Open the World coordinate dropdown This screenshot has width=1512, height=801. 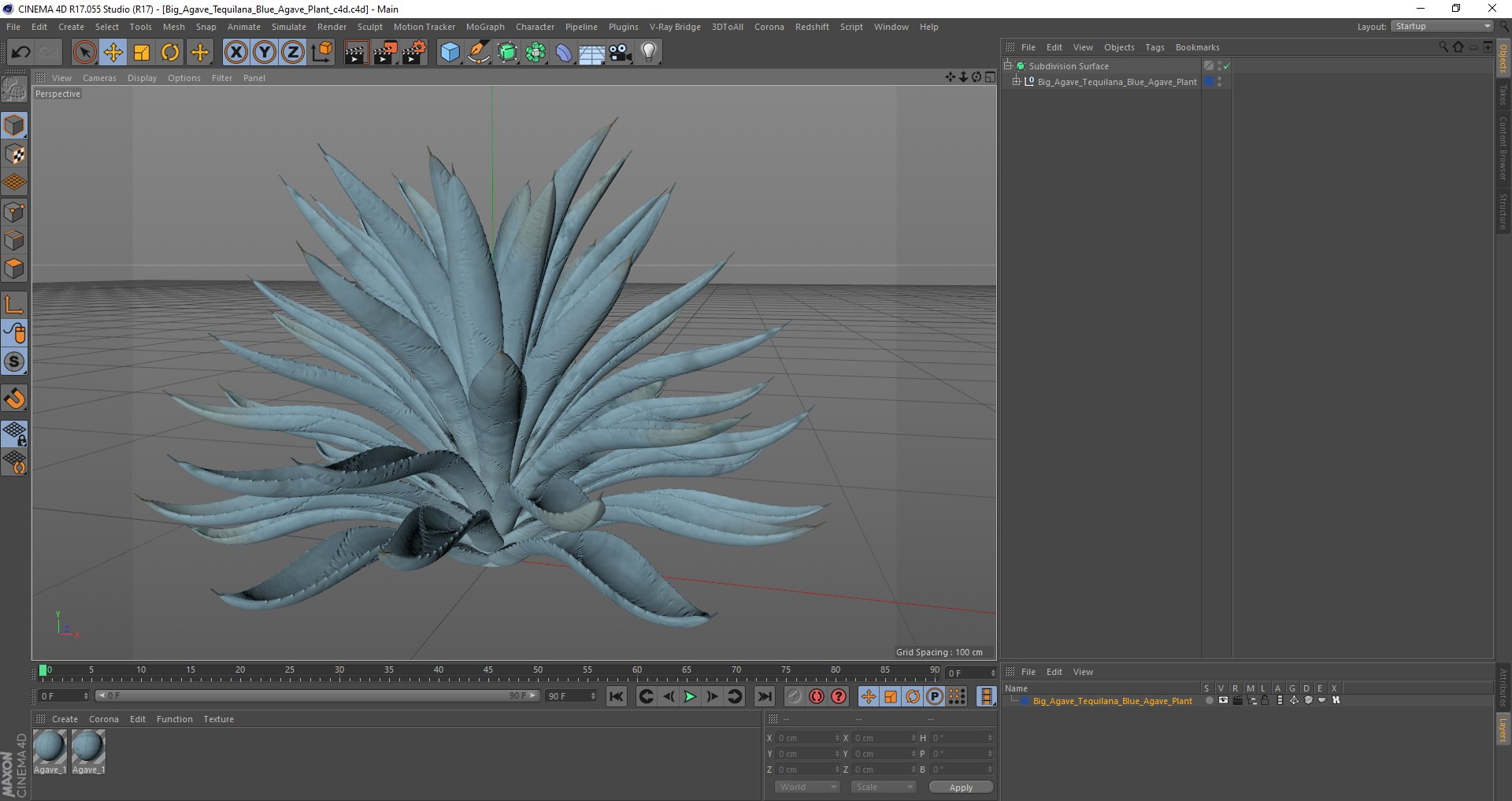tap(807, 787)
